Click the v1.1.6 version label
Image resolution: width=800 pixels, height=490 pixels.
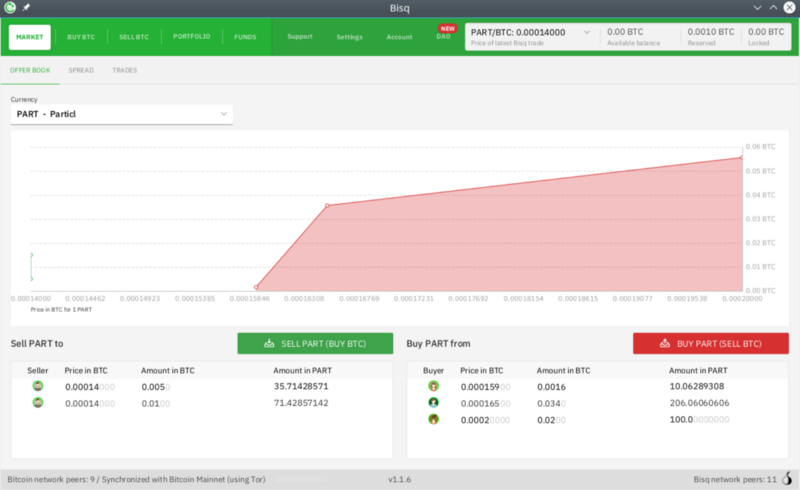(x=399, y=479)
